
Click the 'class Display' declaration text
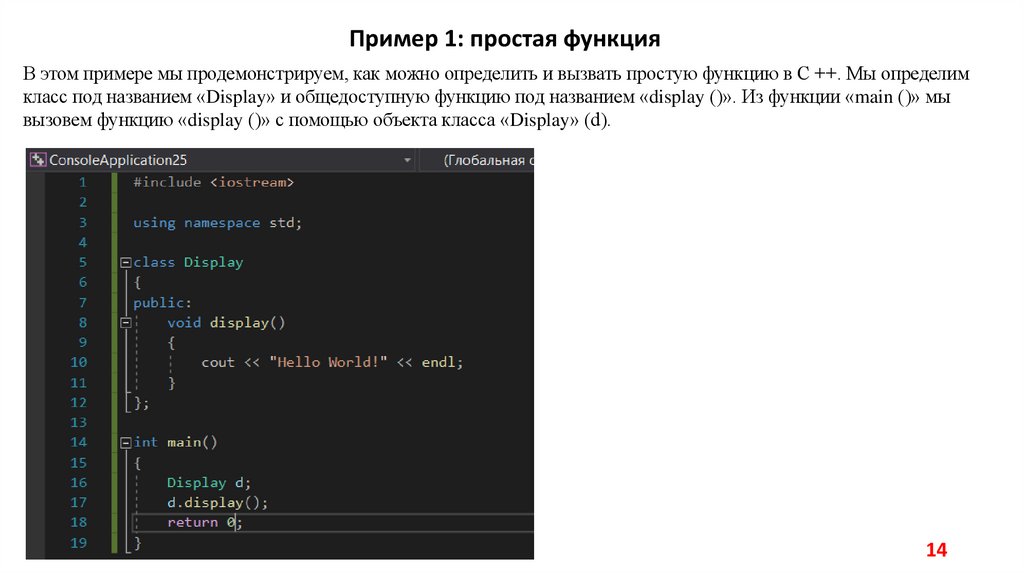[x=188, y=263]
